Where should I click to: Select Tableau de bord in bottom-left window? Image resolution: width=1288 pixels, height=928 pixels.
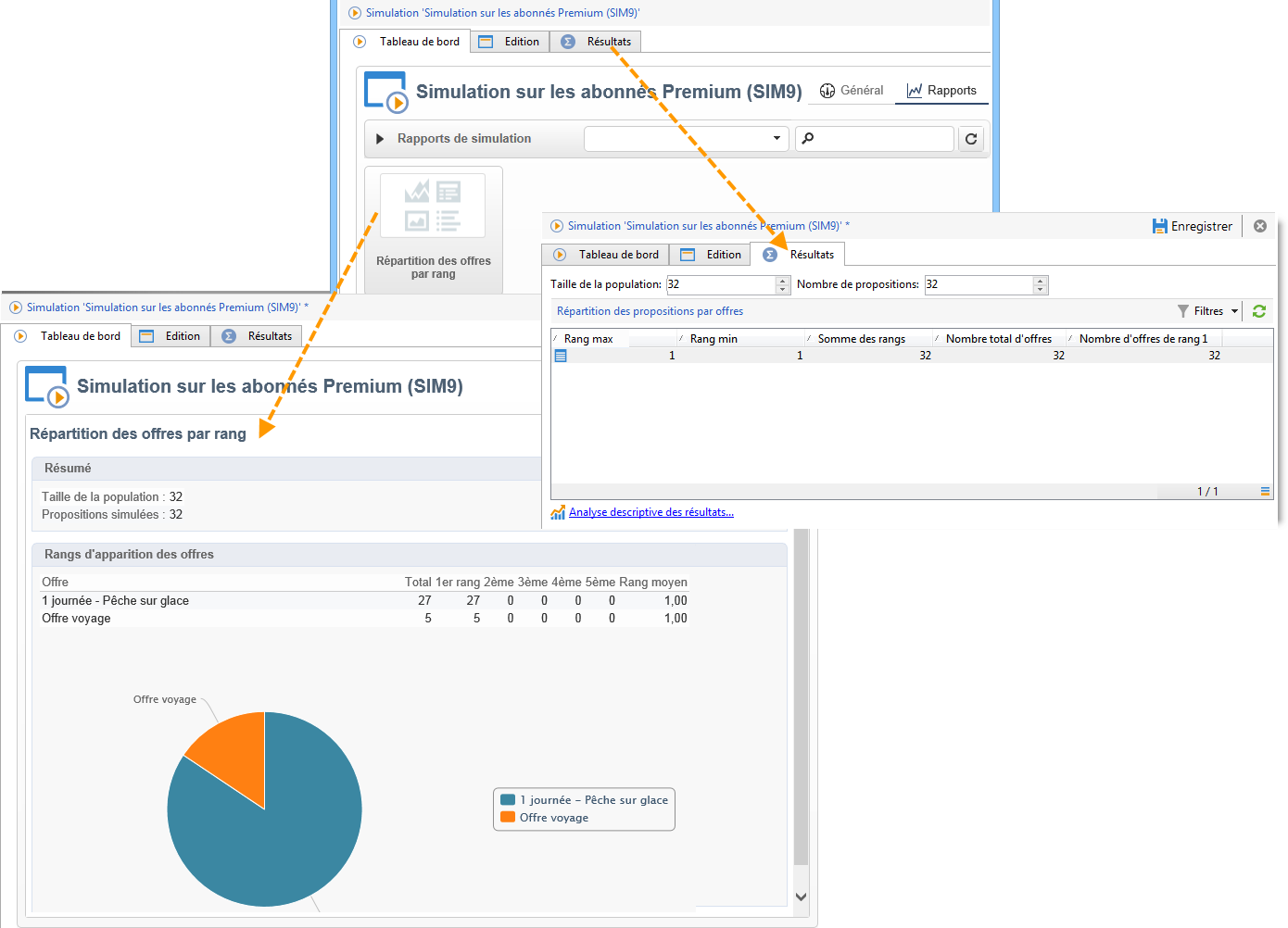(67, 336)
